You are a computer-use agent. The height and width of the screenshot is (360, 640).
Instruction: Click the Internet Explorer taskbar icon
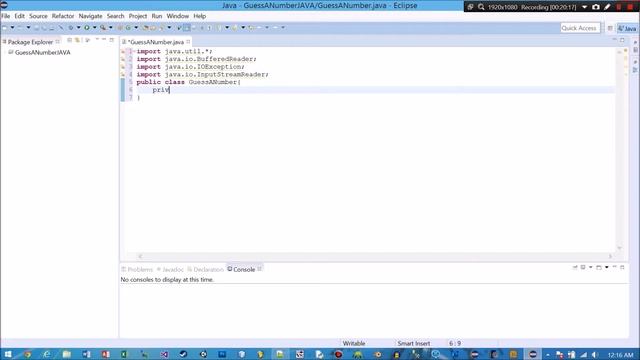tap(47, 354)
